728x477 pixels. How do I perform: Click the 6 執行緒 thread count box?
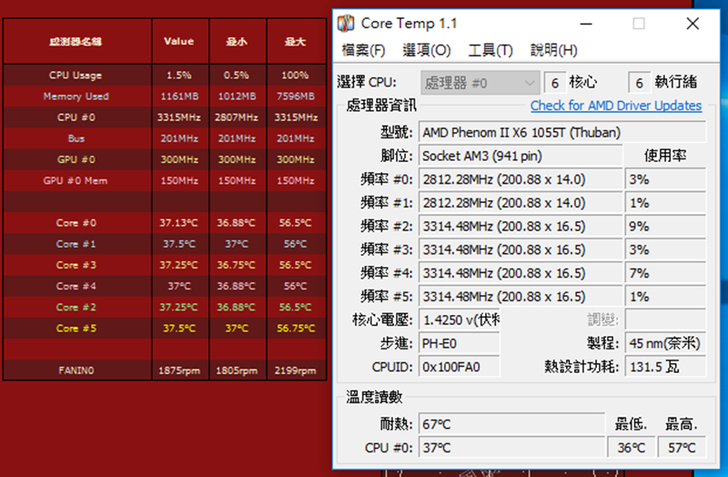point(639,83)
